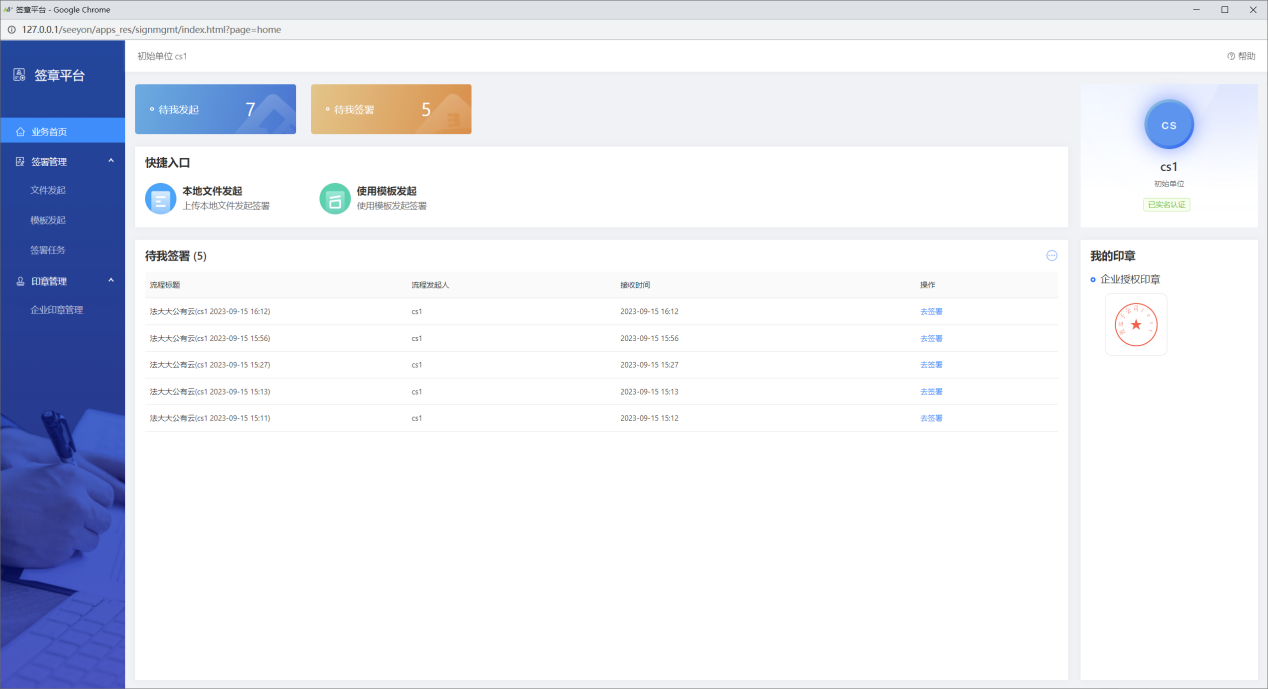The height and width of the screenshot is (689, 1268).
Task: Click 去签署 for the 15:11 task
Action: coord(931,418)
